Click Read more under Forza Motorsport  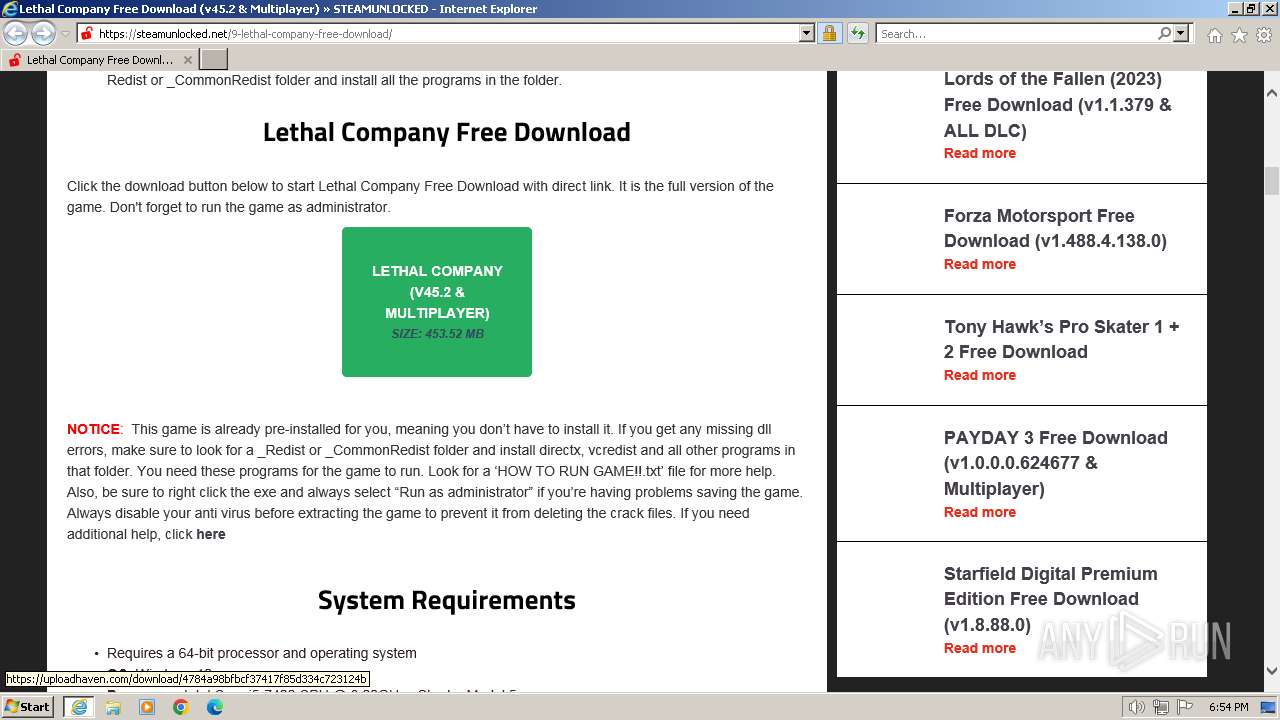click(980, 264)
